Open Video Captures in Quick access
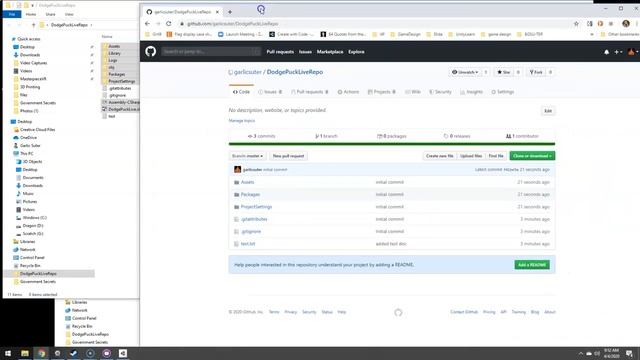Screen dimensions: 640x360 click(33, 63)
